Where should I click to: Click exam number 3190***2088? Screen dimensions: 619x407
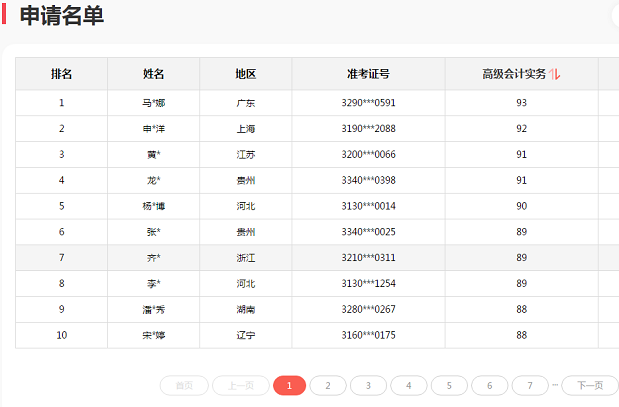368,129
